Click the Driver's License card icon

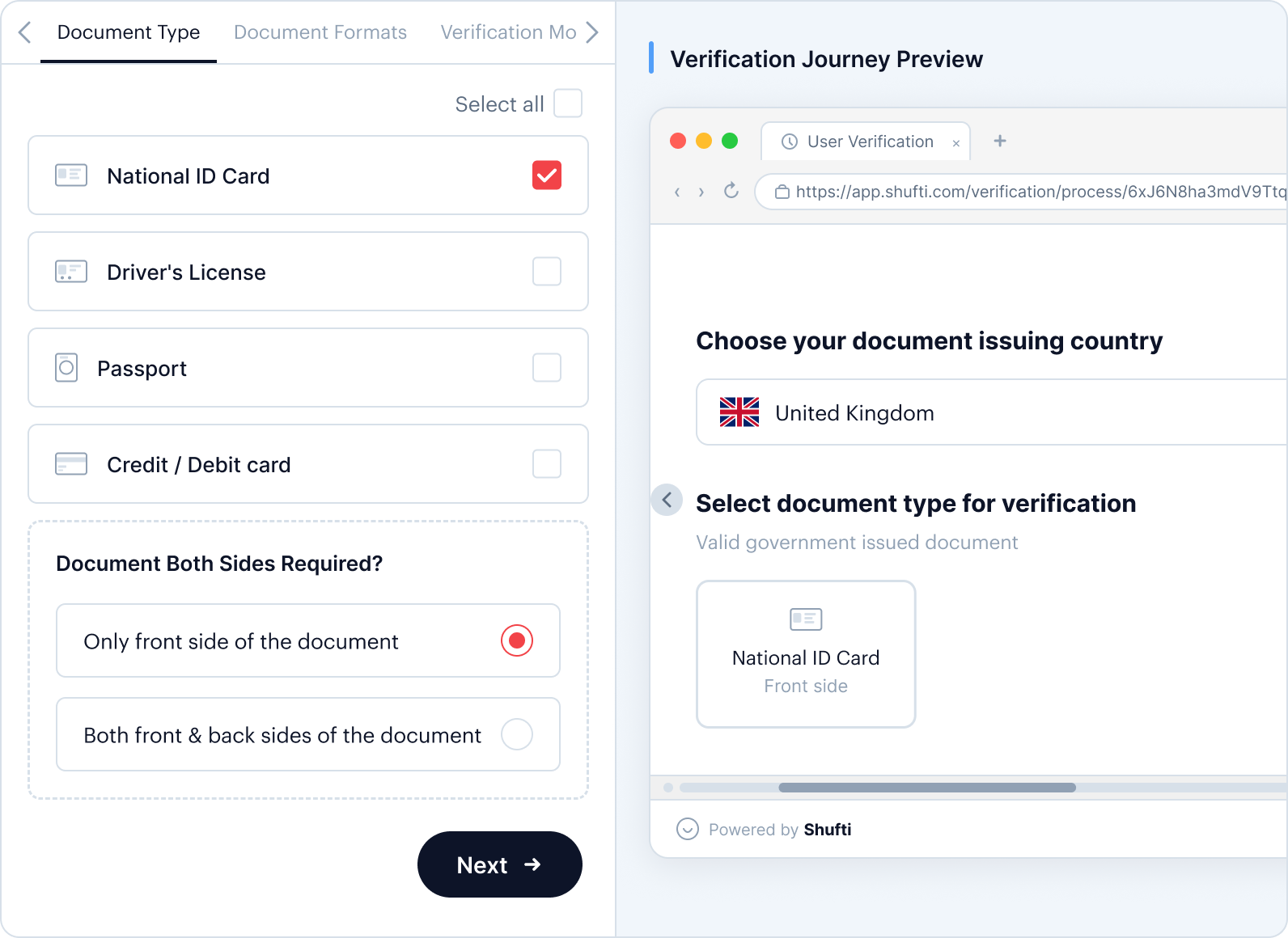[71, 272]
